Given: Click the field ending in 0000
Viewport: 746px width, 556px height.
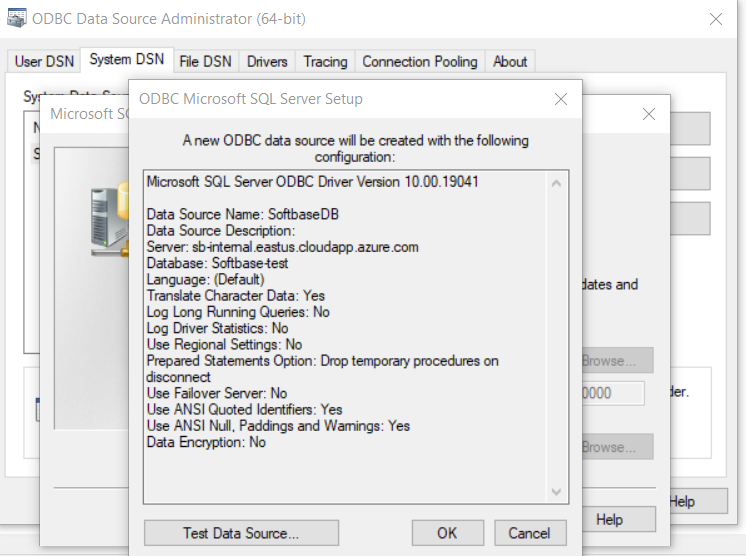Looking at the screenshot, I should point(613,393).
